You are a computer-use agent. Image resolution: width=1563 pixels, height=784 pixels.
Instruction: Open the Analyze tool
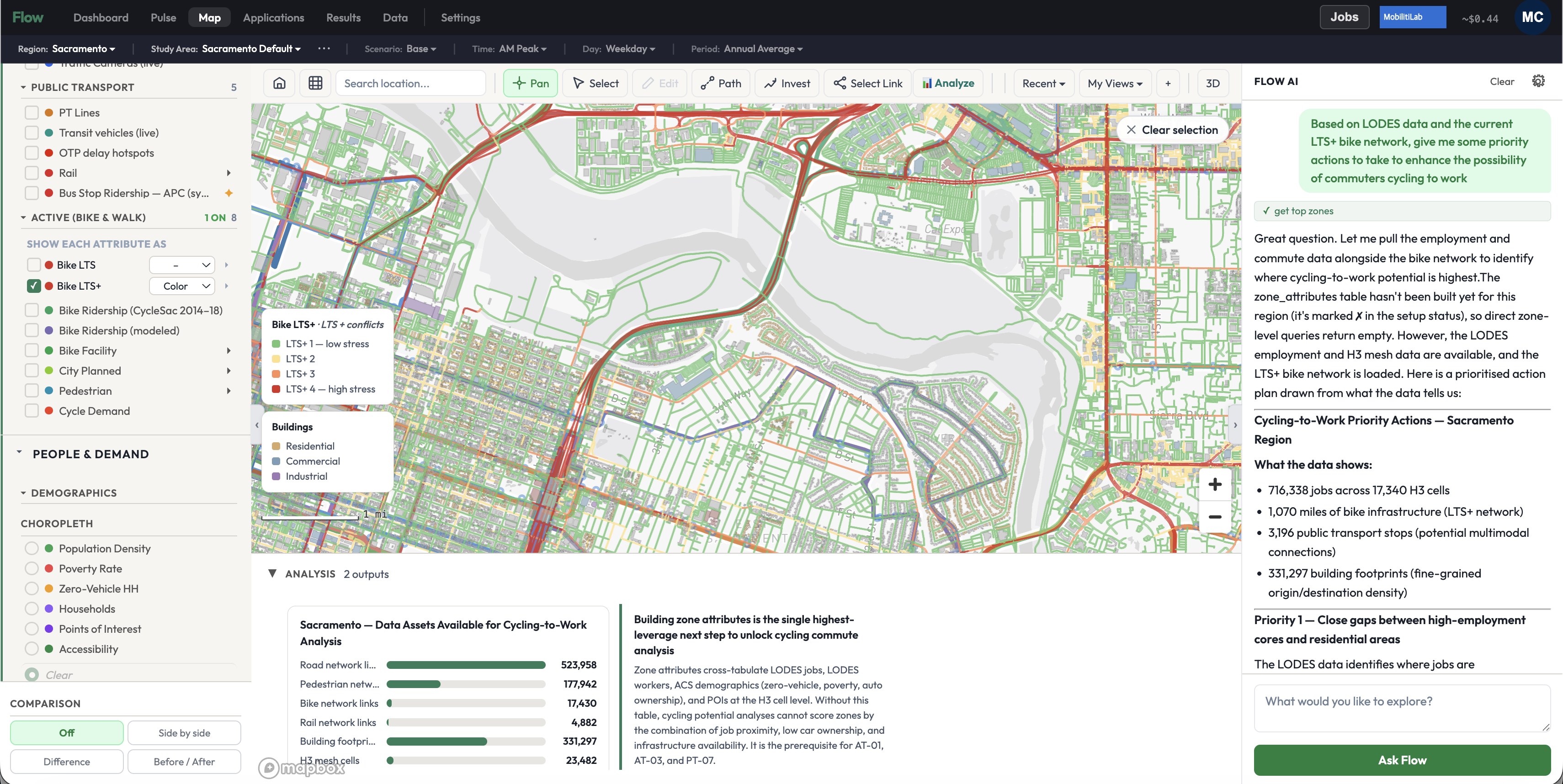click(948, 83)
